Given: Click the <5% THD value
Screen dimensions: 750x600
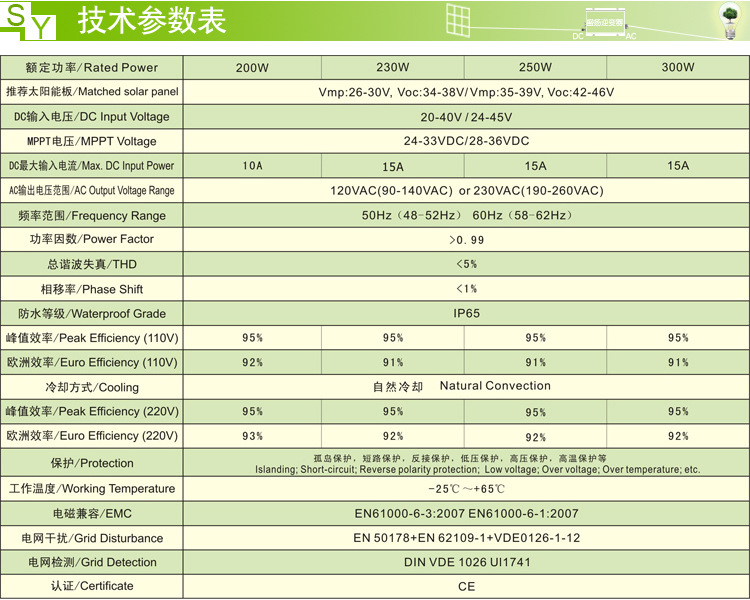Looking at the screenshot, I should coord(466,264).
